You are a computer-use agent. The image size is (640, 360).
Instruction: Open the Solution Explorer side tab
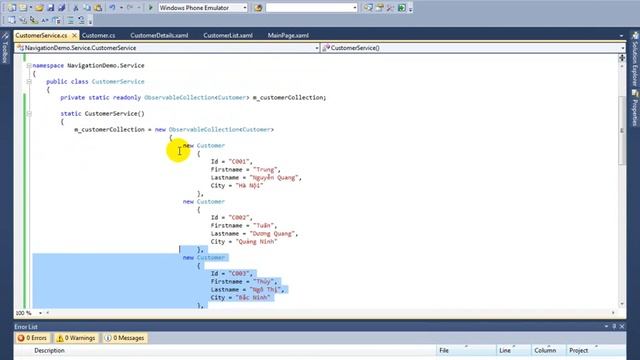[x=635, y=59]
